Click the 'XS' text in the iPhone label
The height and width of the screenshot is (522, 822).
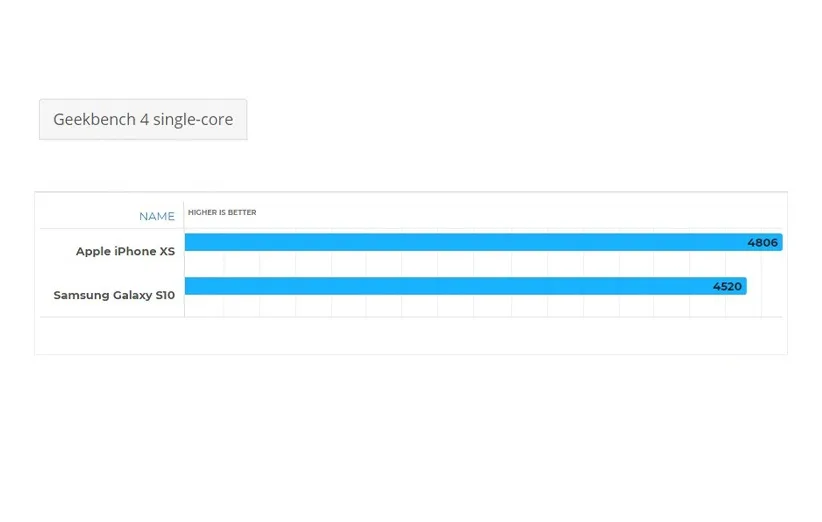pyautogui.click(x=167, y=251)
